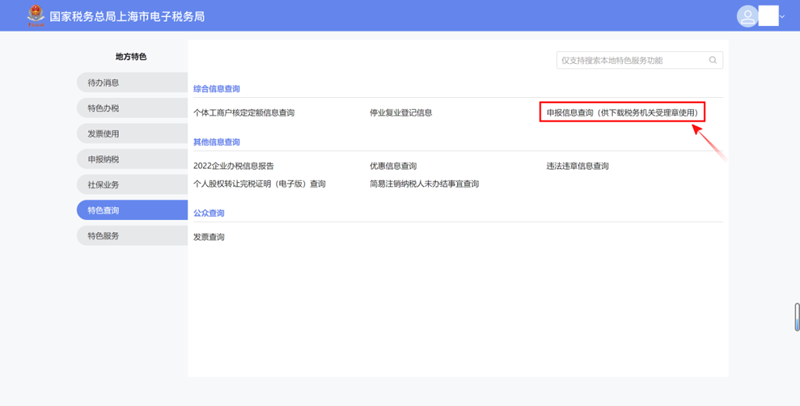Viewport: 800px width, 406px height.
Task: Click 停业复业登记信息 link
Action: pyautogui.click(x=400, y=113)
